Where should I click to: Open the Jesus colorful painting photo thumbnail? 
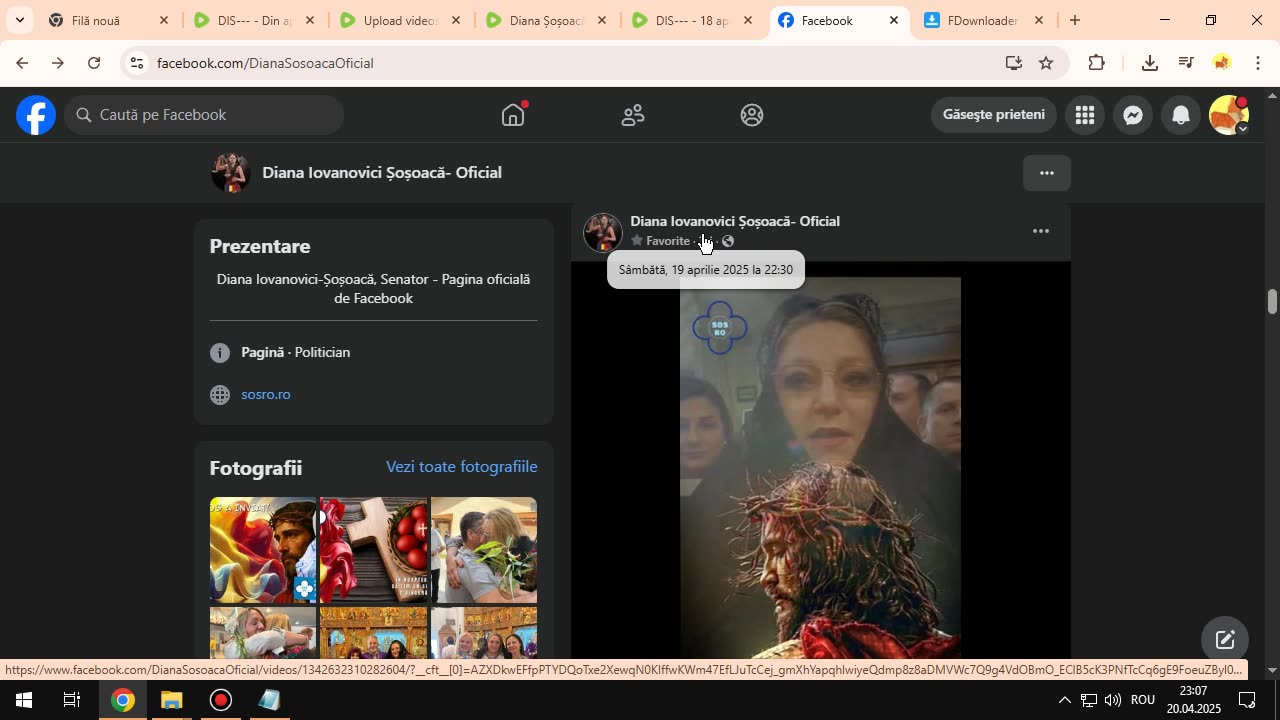(x=263, y=550)
